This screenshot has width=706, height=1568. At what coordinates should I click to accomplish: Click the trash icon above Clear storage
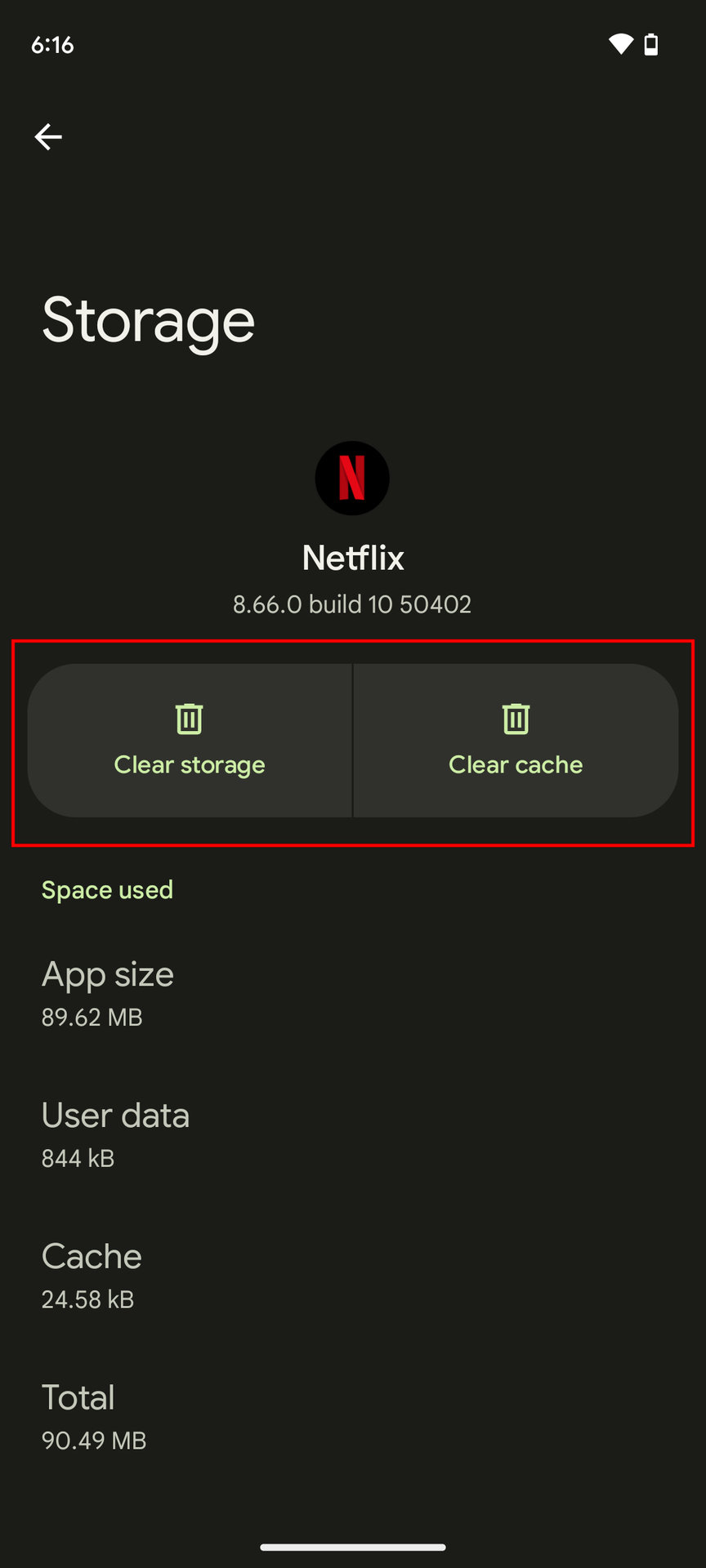(x=190, y=719)
